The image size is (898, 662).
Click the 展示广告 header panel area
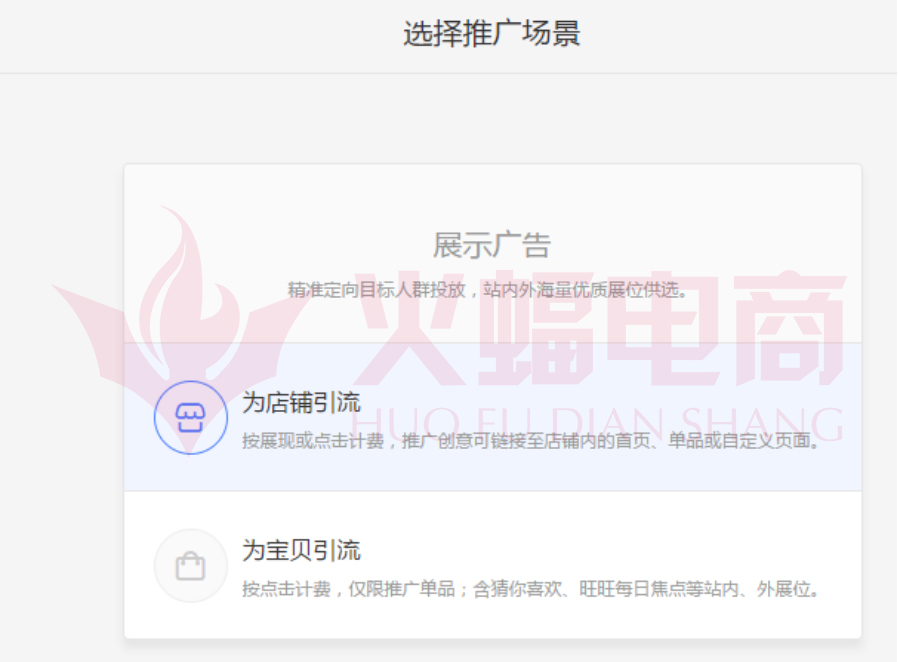(493, 254)
